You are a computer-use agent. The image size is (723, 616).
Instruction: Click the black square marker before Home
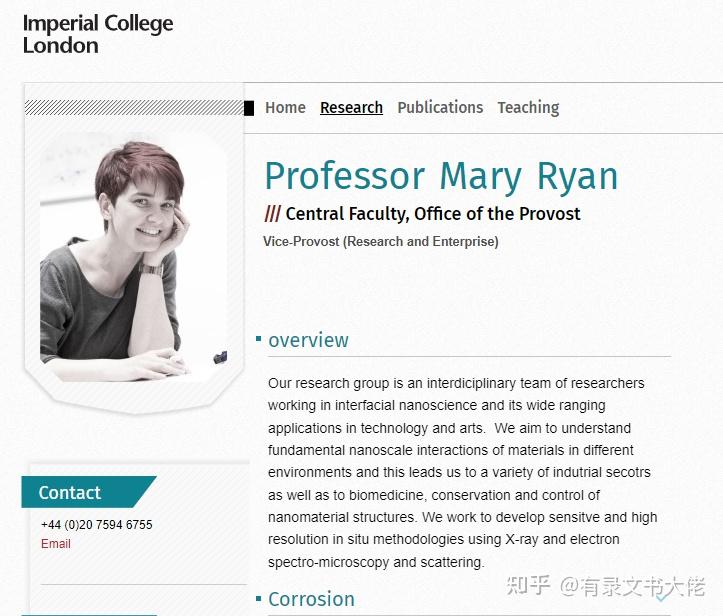point(249,108)
